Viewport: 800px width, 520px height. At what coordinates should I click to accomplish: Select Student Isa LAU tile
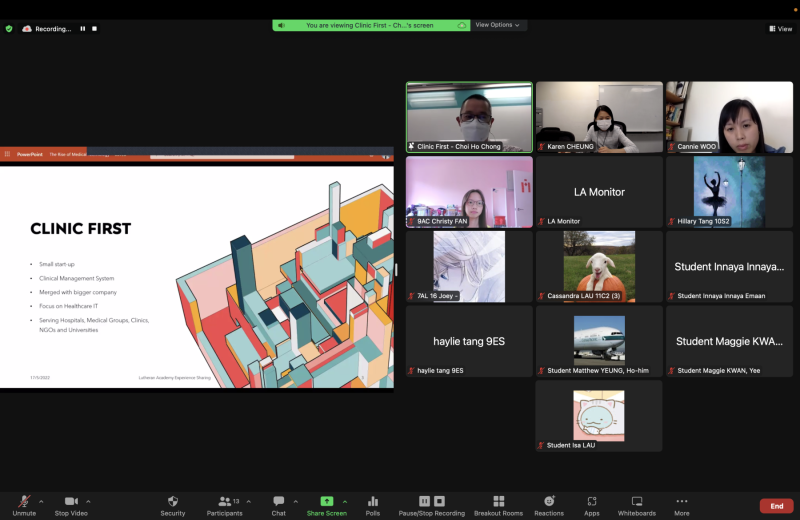pyautogui.click(x=599, y=415)
